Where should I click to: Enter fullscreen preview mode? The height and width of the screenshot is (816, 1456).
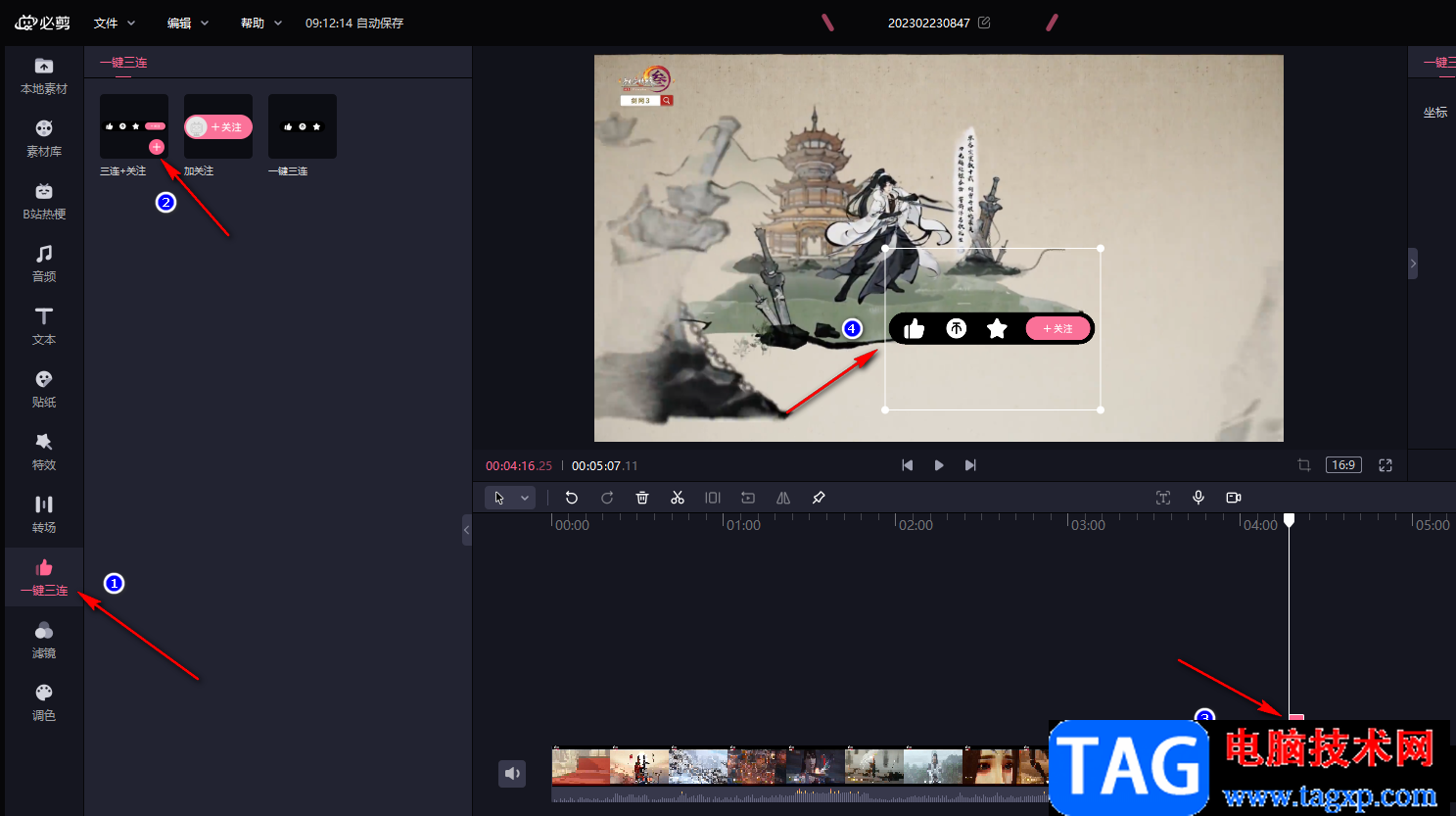coord(1386,465)
